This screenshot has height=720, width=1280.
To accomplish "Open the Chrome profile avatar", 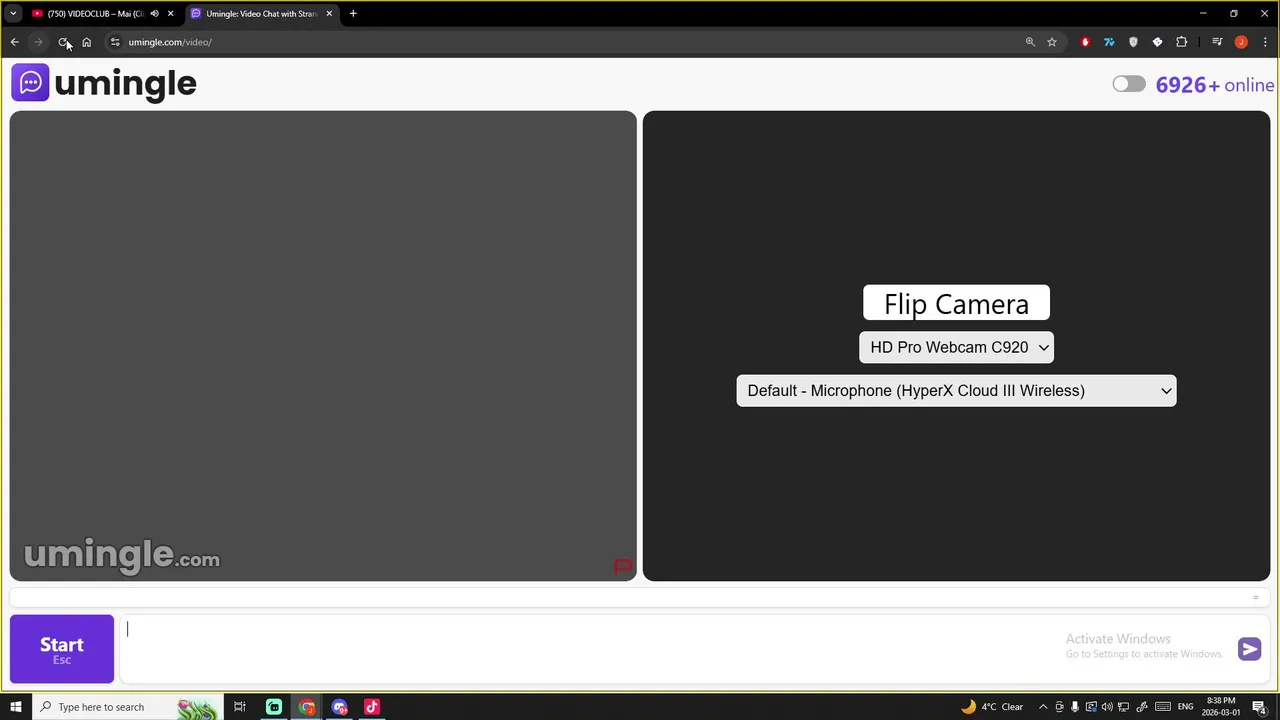I will [1241, 42].
